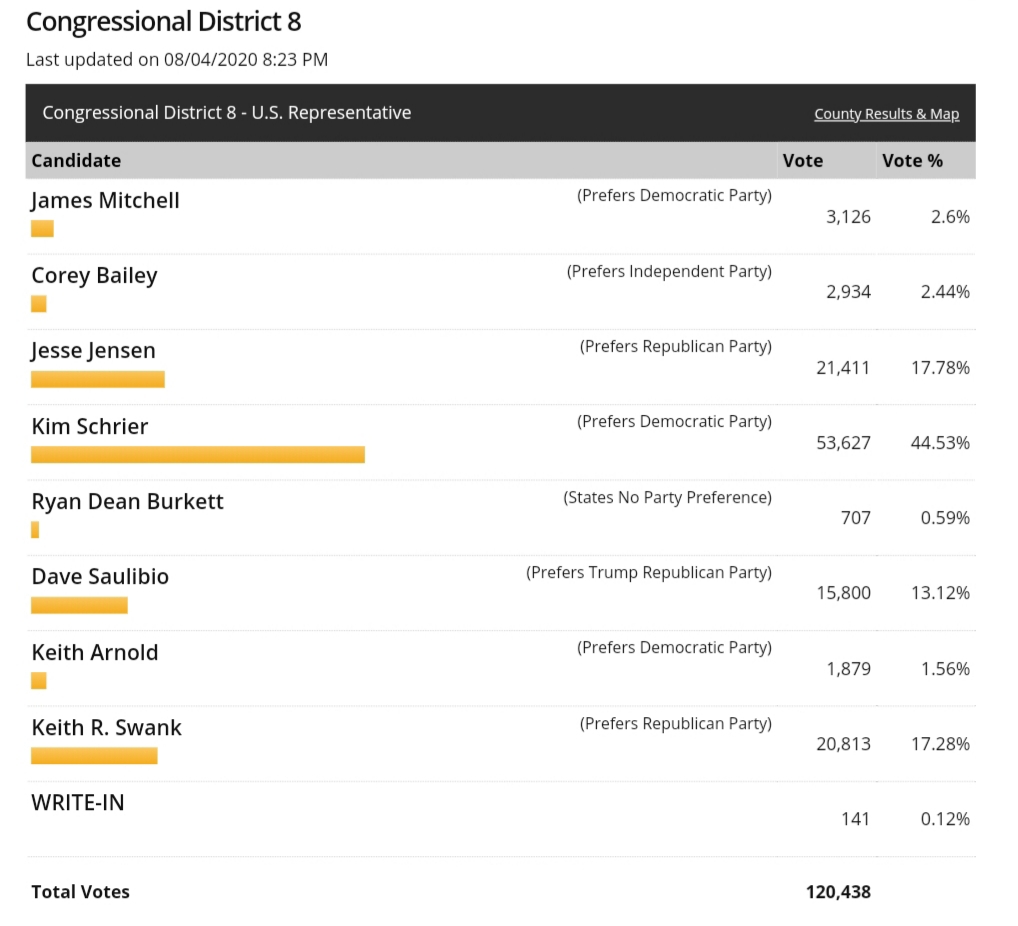This screenshot has width=1018, height=926.
Task: Sort results by the Vote % column header
Action: pyautogui.click(x=912, y=160)
